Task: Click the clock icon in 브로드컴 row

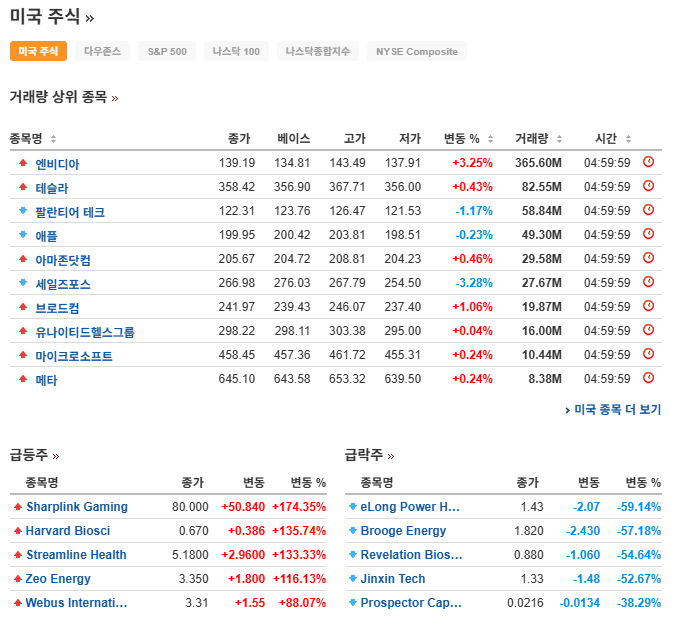Action: [648, 306]
